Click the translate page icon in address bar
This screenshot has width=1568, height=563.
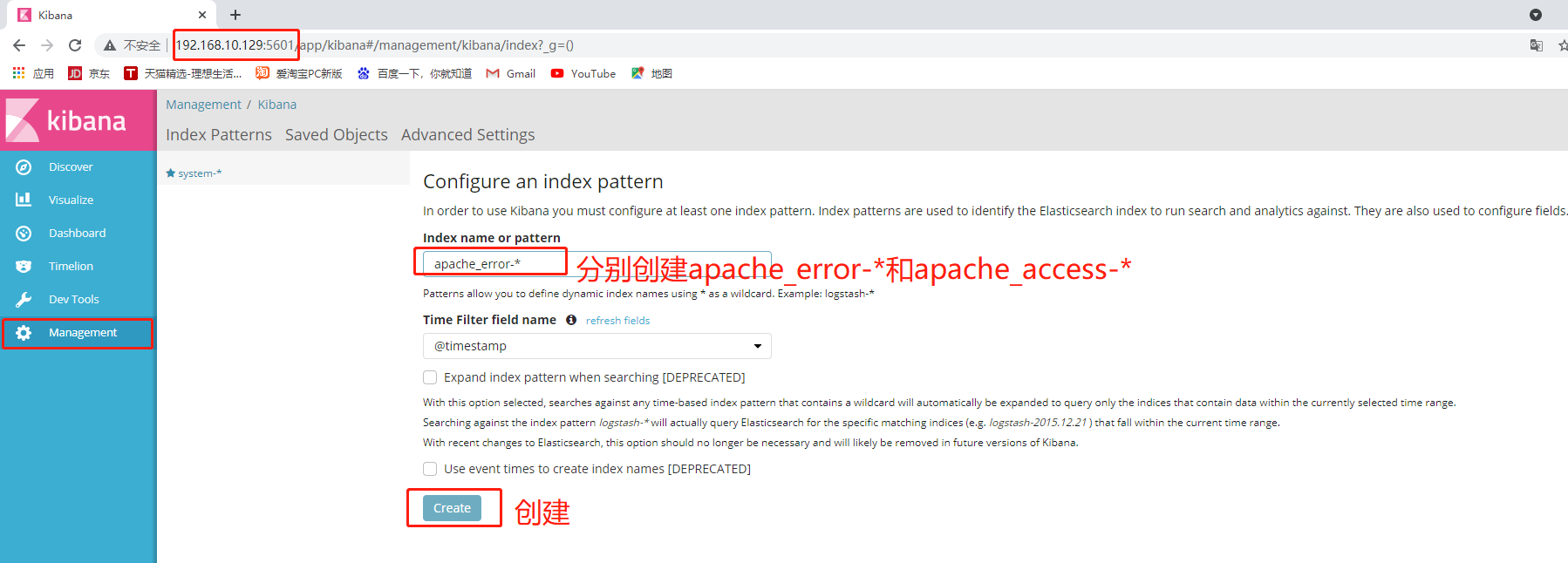click(x=1537, y=45)
